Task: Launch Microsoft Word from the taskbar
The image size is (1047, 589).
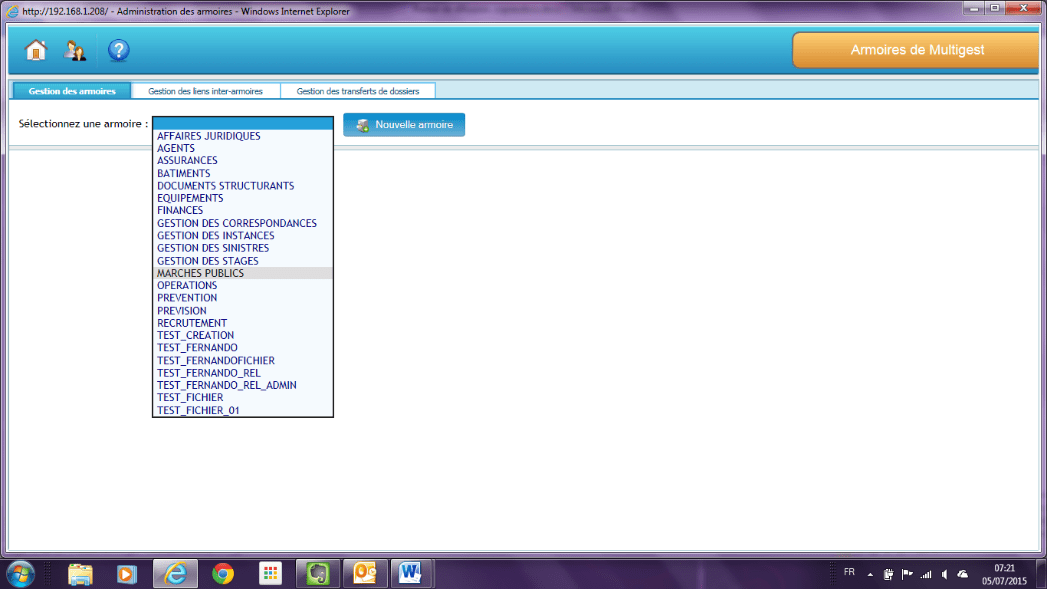Action: (410, 573)
